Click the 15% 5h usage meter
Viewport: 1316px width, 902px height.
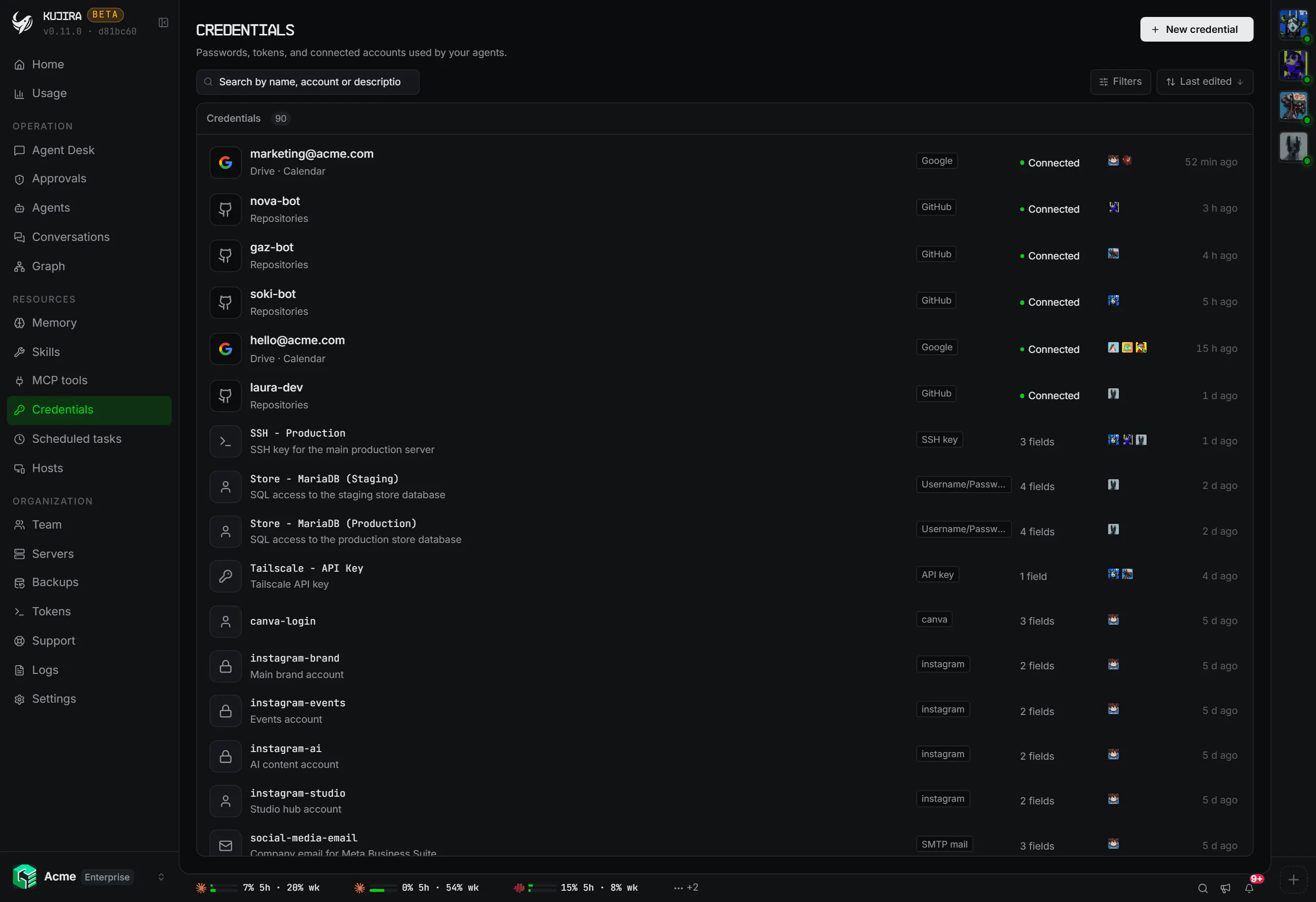tap(576, 887)
